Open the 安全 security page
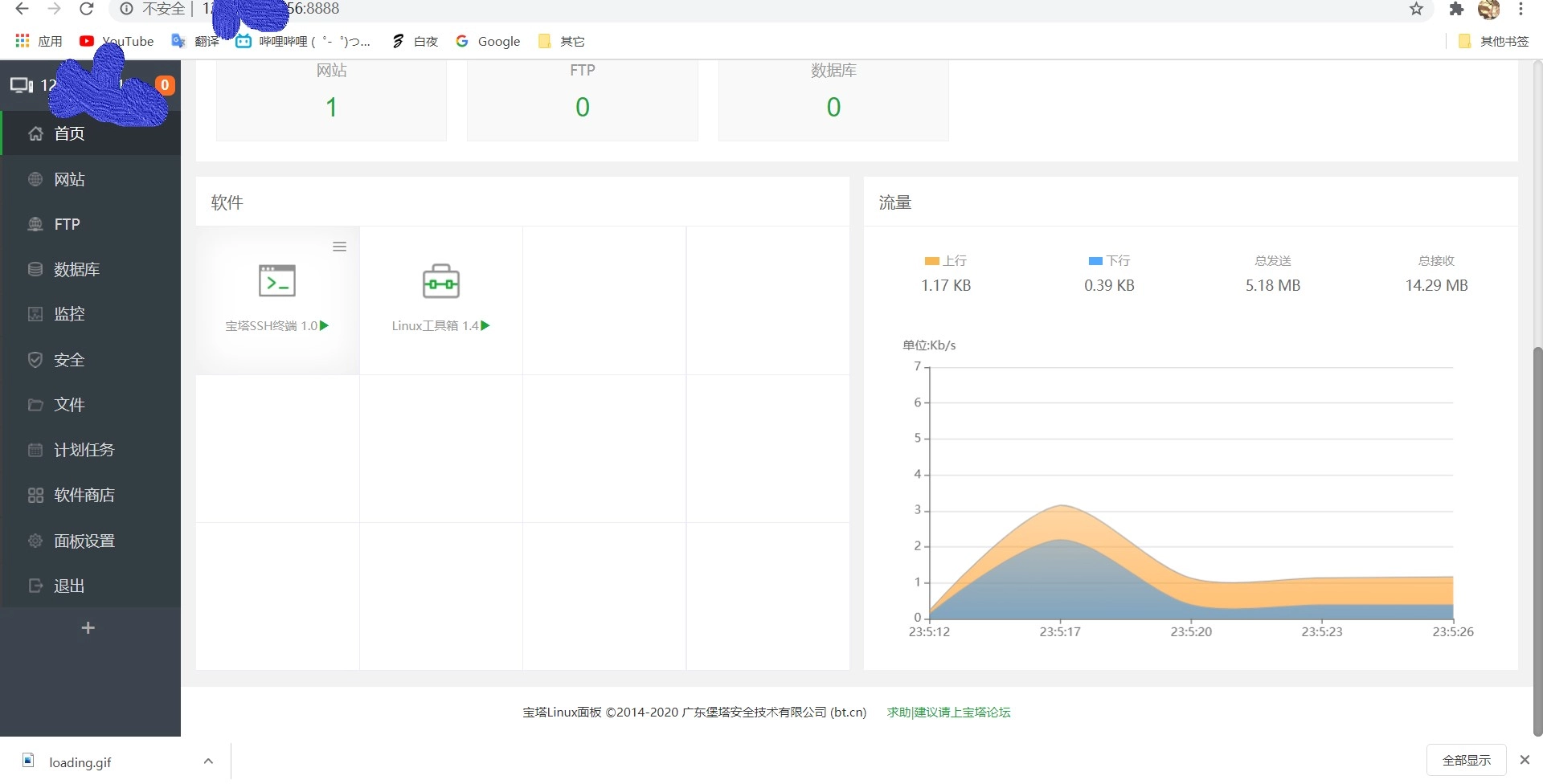The height and width of the screenshot is (784, 1543). (x=91, y=360)
